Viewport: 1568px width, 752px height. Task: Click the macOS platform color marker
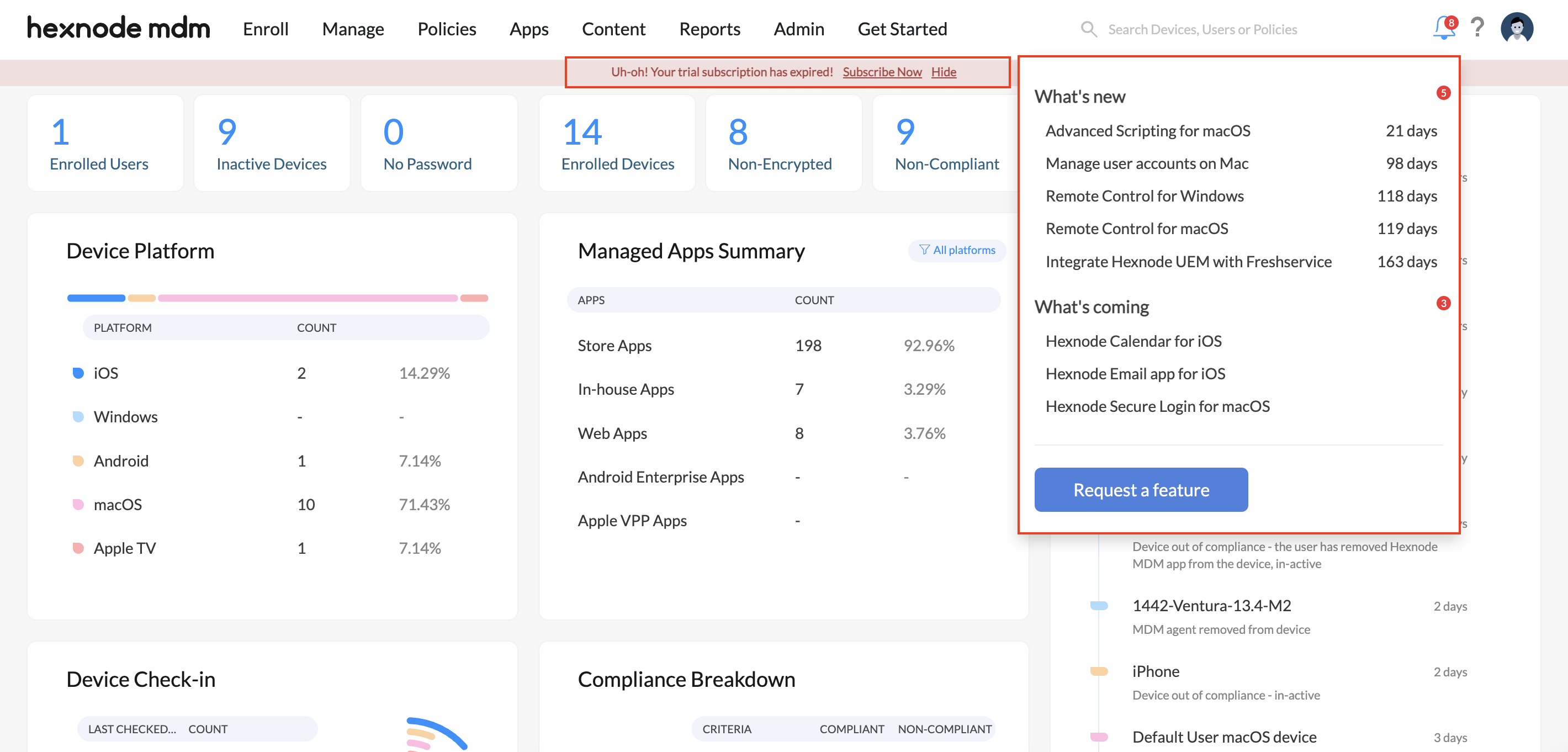78,504
